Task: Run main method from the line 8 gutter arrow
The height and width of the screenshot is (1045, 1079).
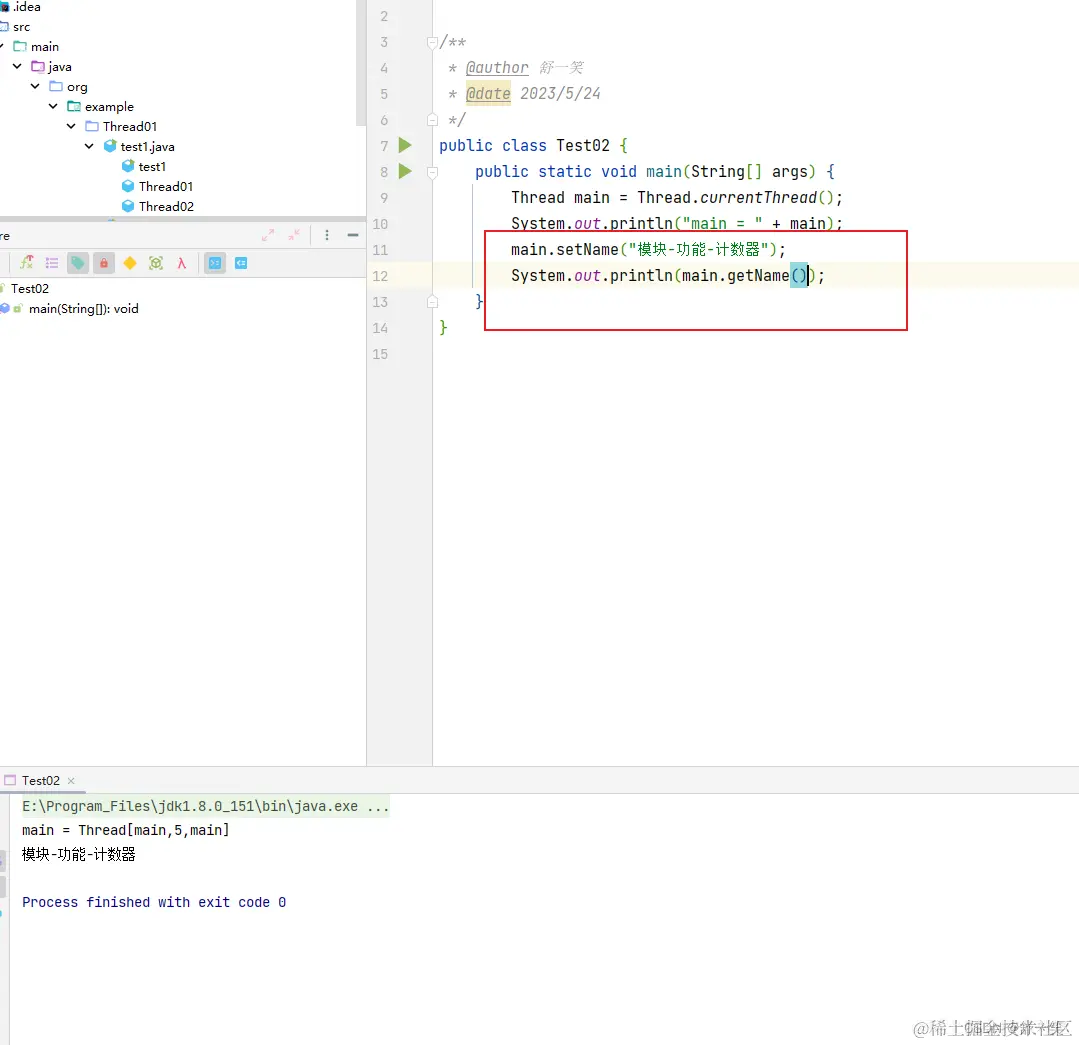Action: (x=405, y=171)
